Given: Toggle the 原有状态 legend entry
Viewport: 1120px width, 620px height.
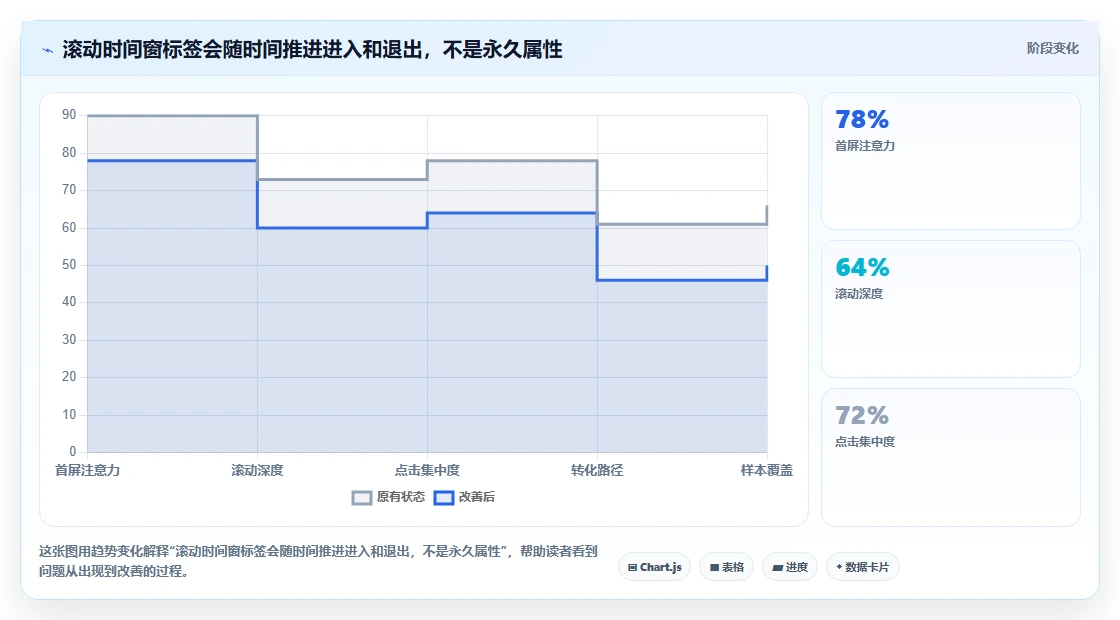Looking at the screenshot, I should (x=388, y=497).
